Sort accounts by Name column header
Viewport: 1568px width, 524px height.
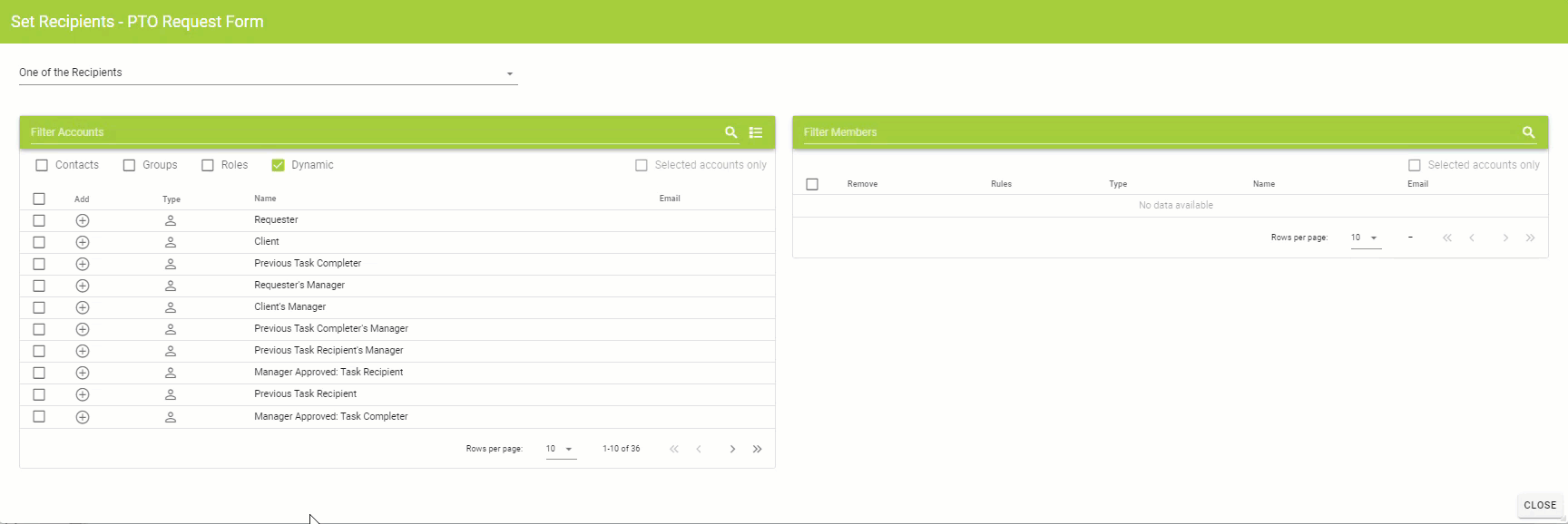point(265,199)
